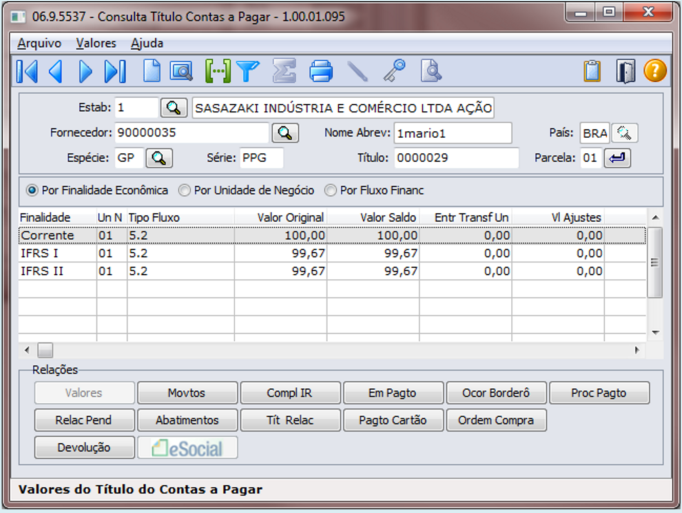Click the horizontal scroll left arrow
Screen dimensions: 682x513
tap(27, 350)
